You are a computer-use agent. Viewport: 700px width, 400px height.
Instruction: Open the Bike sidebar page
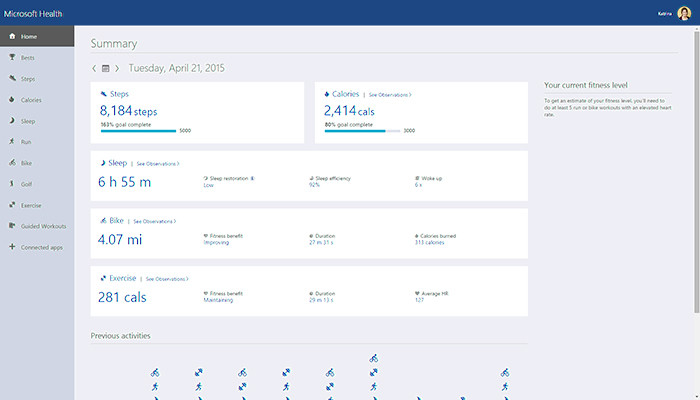point(37,163)
